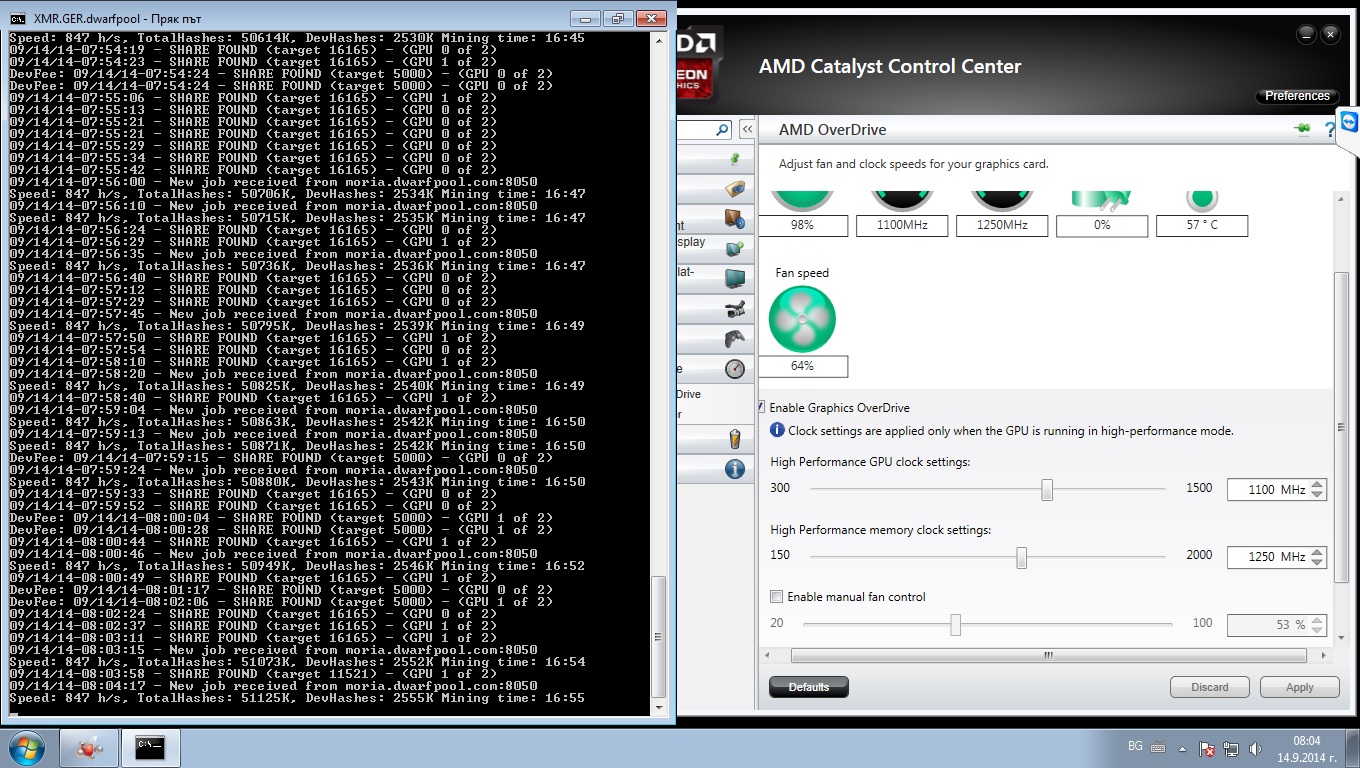Toggle Enable Graphics OverDrive checkbox
1360x768 pixels.
point(761,407)
